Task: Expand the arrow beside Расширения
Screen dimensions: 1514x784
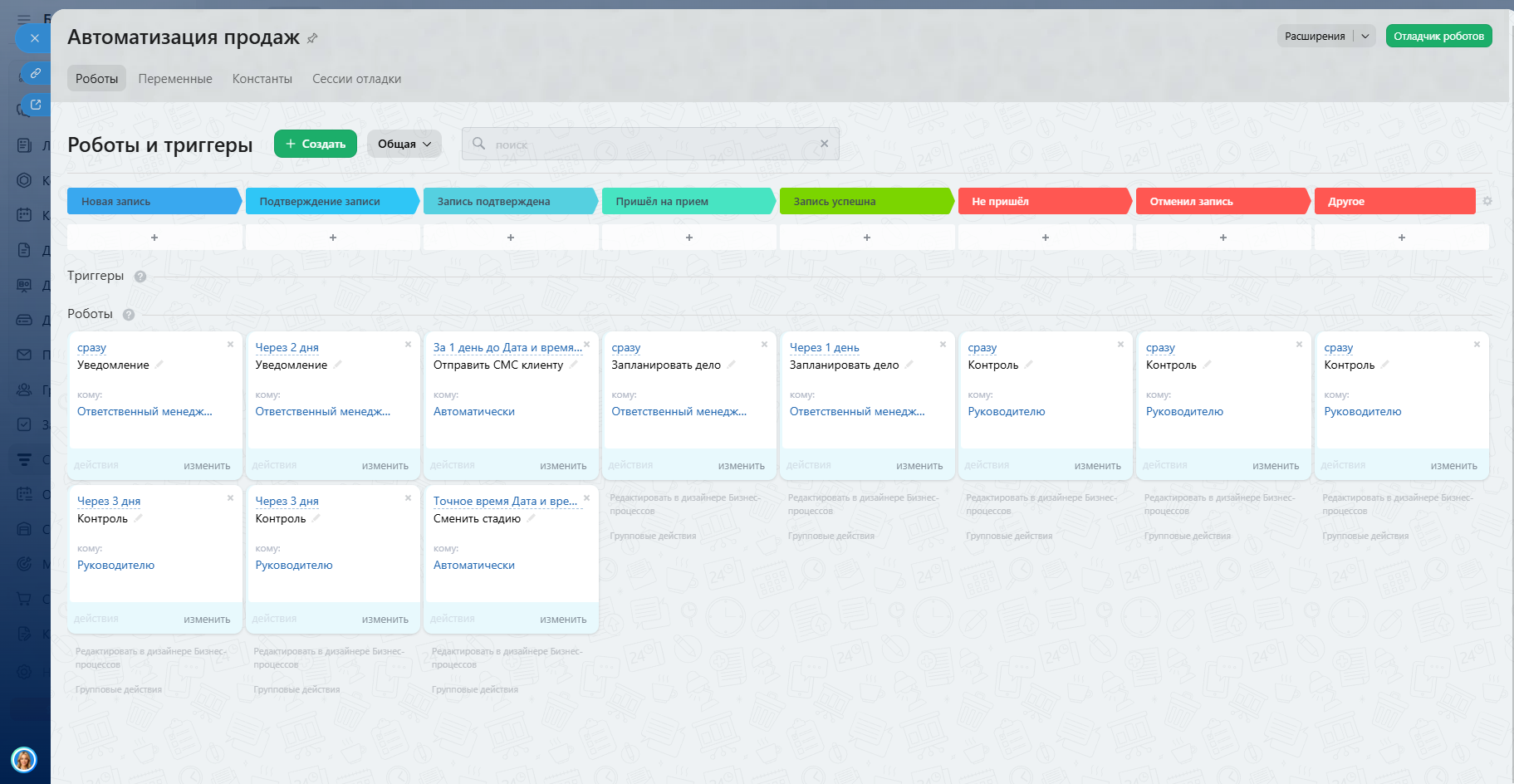Action: point(1365,36)
